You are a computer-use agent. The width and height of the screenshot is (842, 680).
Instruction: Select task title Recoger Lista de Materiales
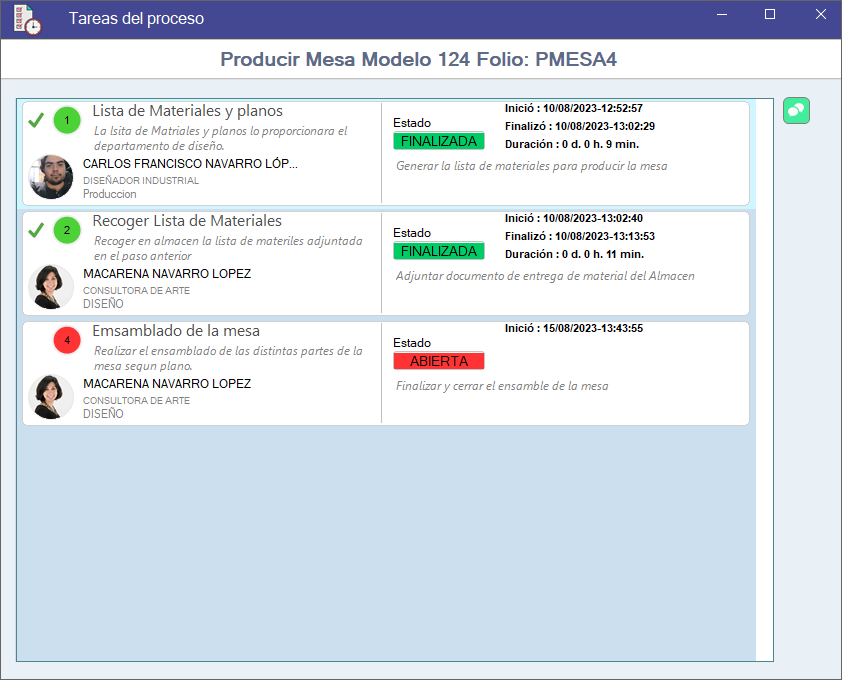click(x=187, y=221)
